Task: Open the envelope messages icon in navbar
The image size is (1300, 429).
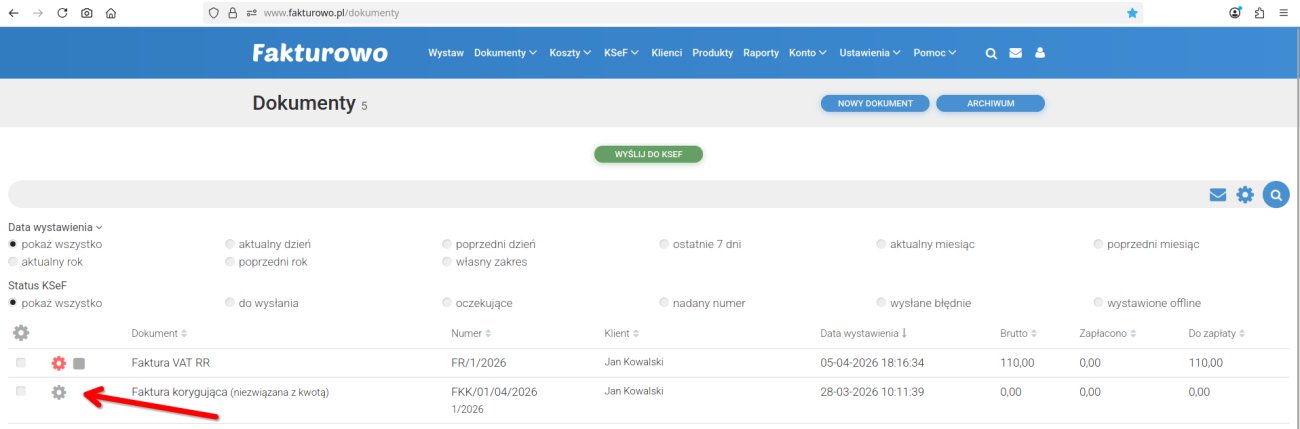Action: pyautogui.click(x=1016, y=53)
